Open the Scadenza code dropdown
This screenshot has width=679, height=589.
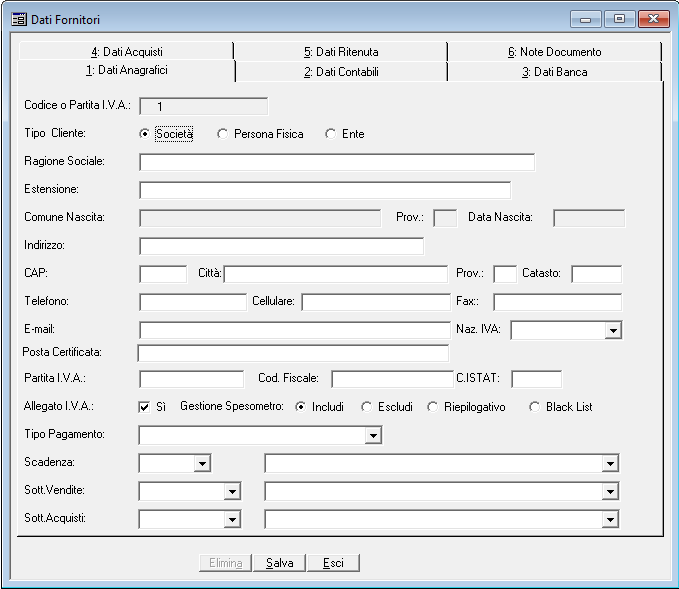[202, 463]
